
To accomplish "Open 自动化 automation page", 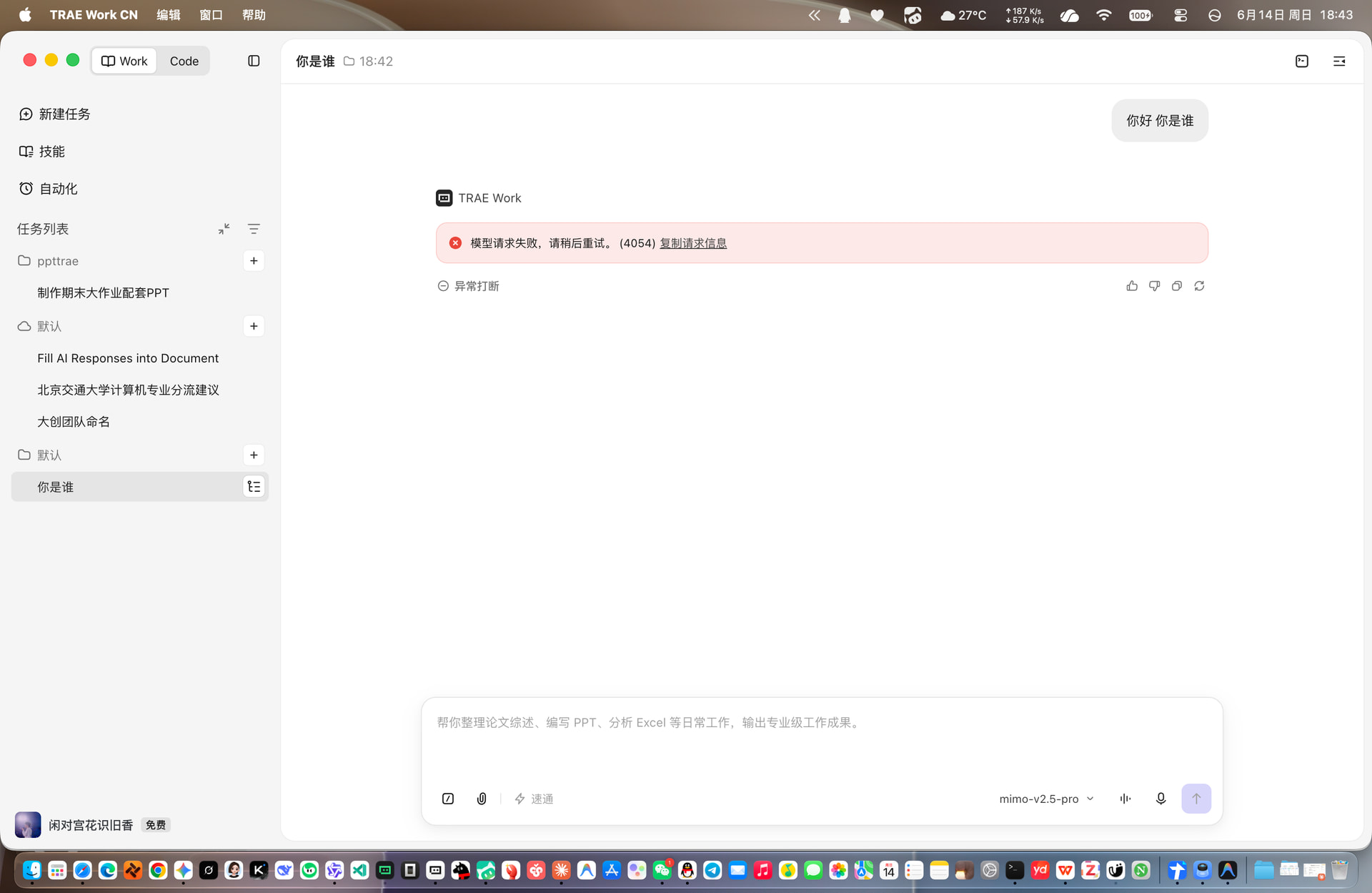I will (49, 189).
